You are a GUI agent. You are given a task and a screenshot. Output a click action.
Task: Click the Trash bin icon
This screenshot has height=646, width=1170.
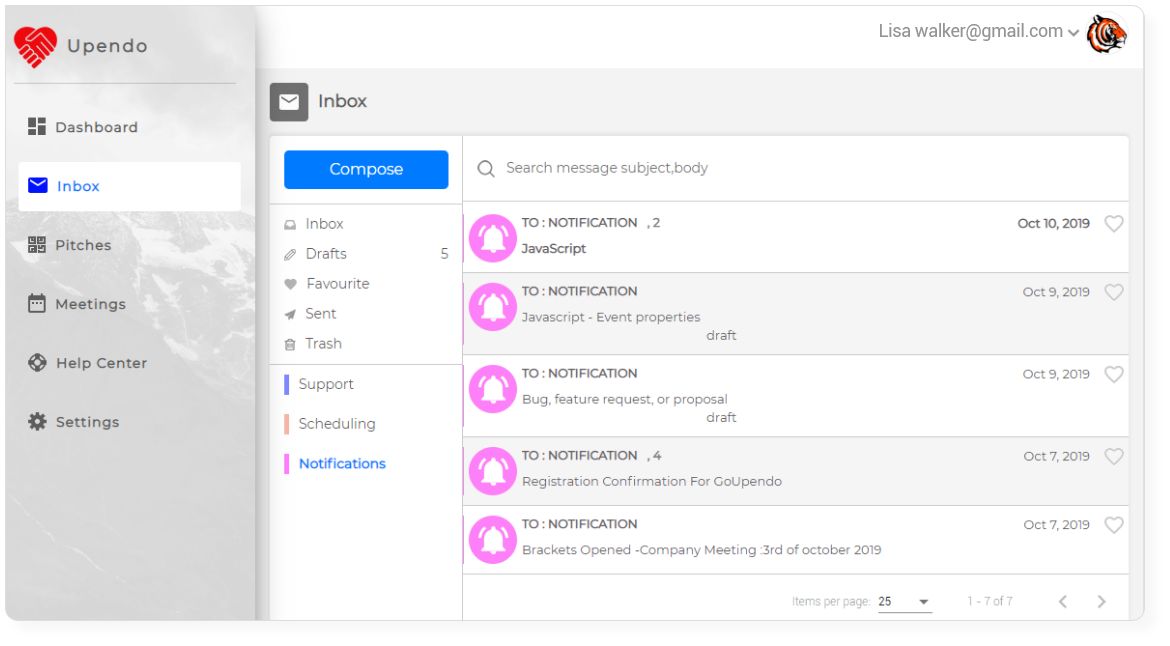pyautogui.click(x=290, y=345)
